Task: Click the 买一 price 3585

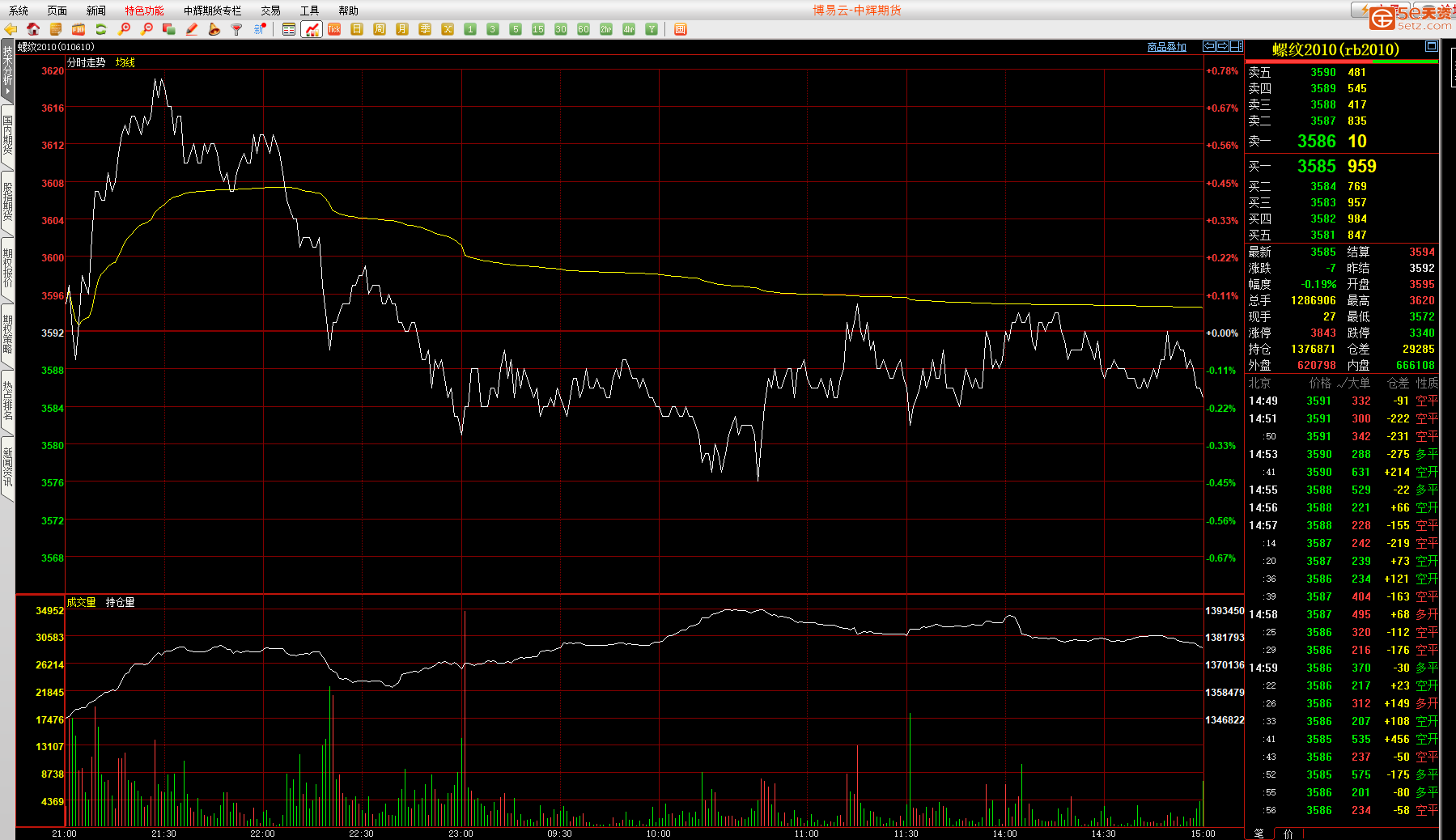Action: (1317, 166)
